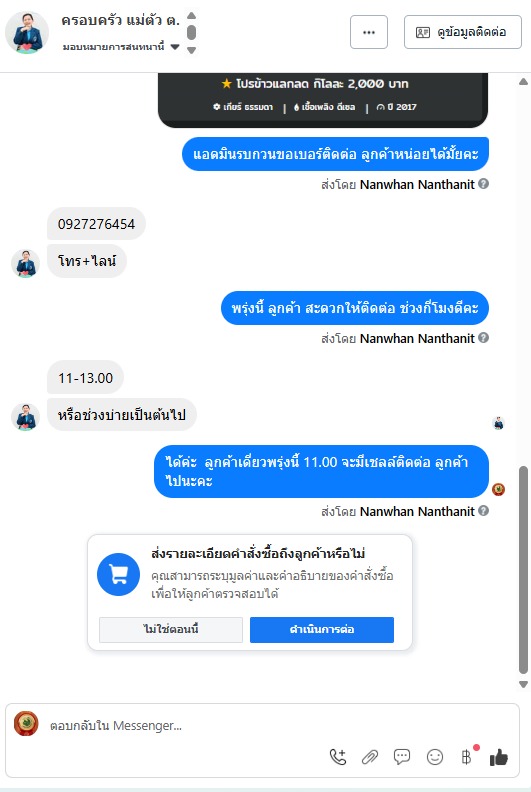The width and height of the screenshot is (531, 792).
Task: Open saved replies speech bubble icon
Action: 402,757
